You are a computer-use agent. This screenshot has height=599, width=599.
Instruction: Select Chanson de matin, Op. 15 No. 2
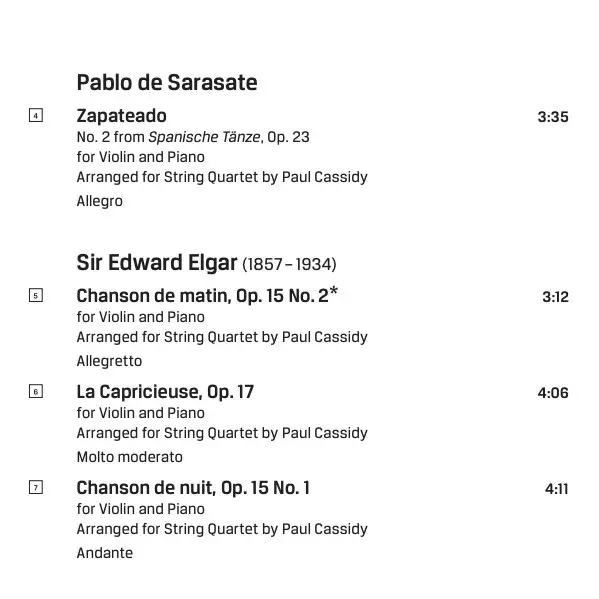[x=207, y=295]
